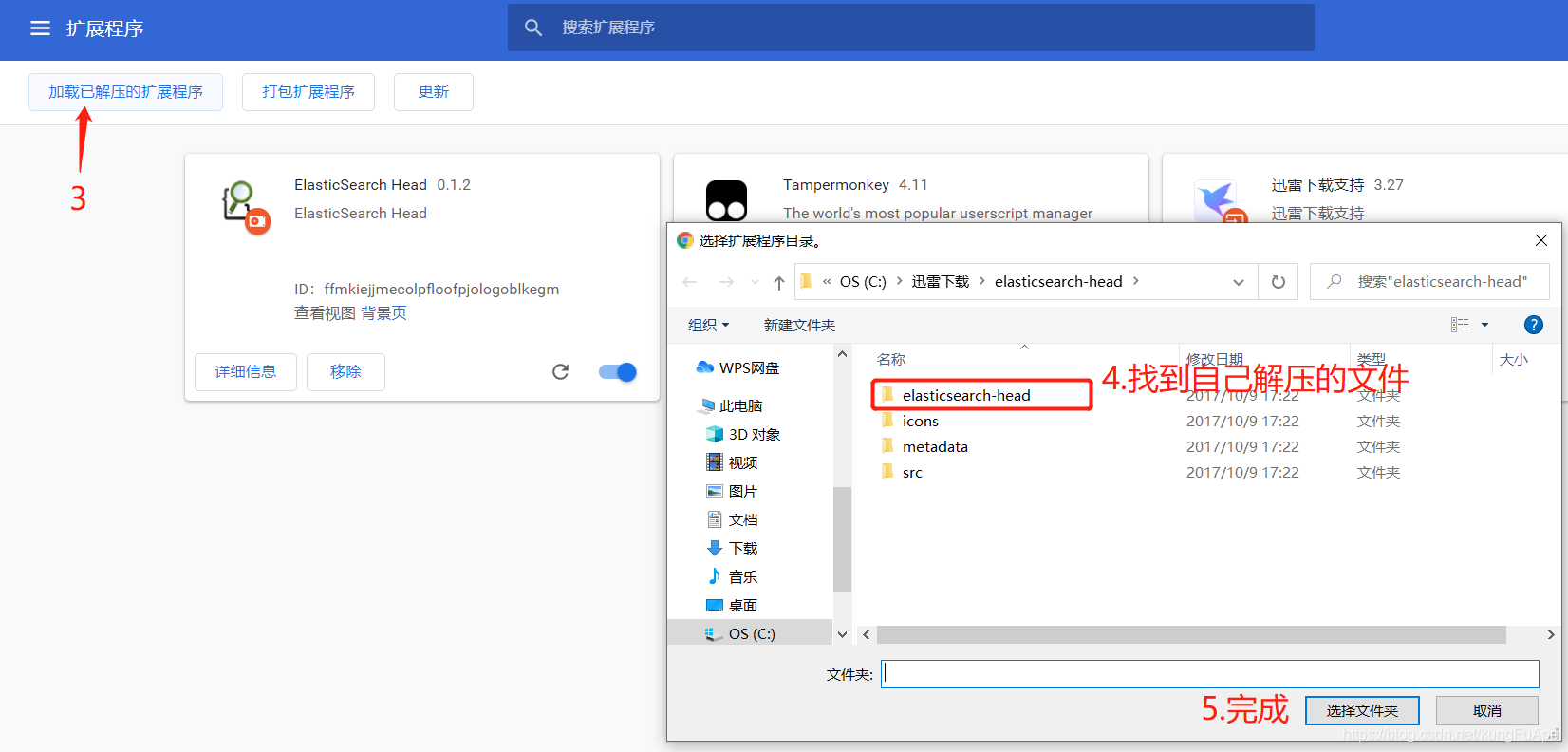
Task: Click the 文件夹 name input field
Action: click(x=1210, y=674)
